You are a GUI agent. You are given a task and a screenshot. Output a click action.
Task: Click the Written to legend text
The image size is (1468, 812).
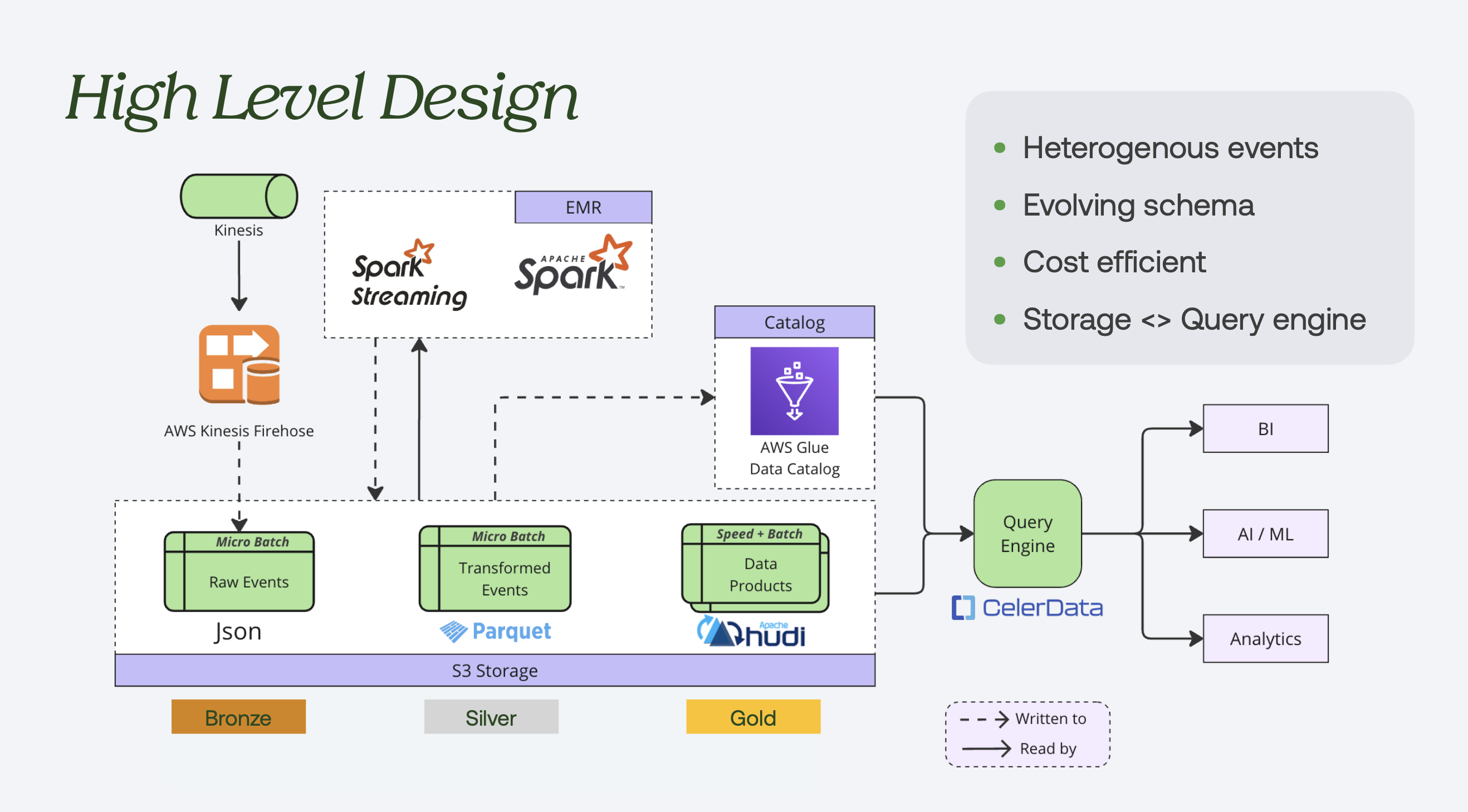coord(1051,718)
